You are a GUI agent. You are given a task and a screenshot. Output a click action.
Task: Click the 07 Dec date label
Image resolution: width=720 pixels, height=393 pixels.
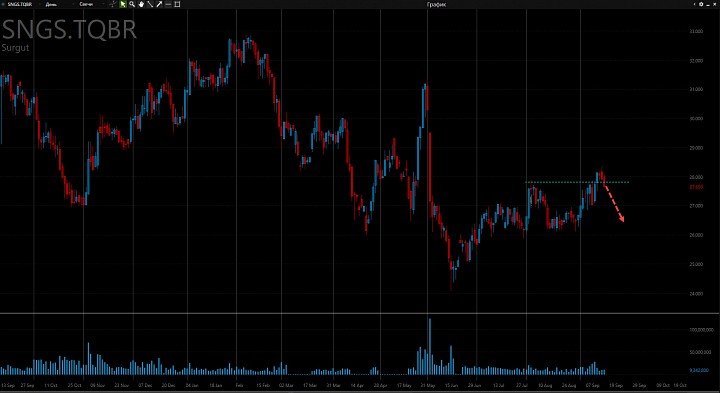point(145,385)
